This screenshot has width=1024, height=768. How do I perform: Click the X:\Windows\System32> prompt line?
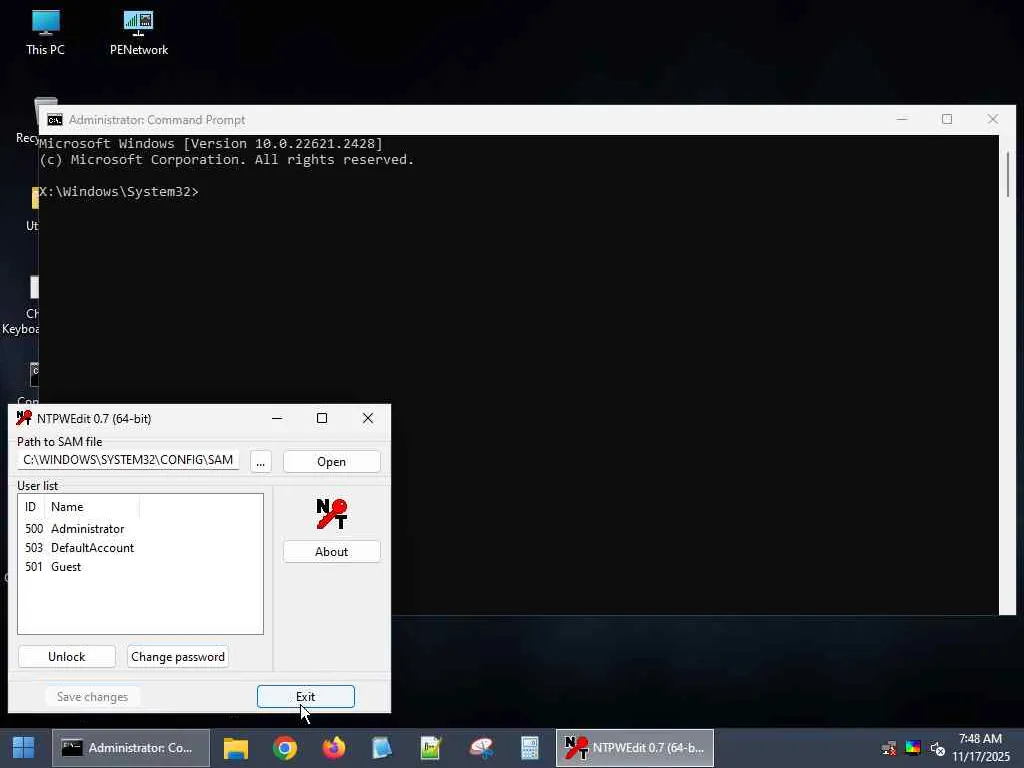(x=119, y=191)
